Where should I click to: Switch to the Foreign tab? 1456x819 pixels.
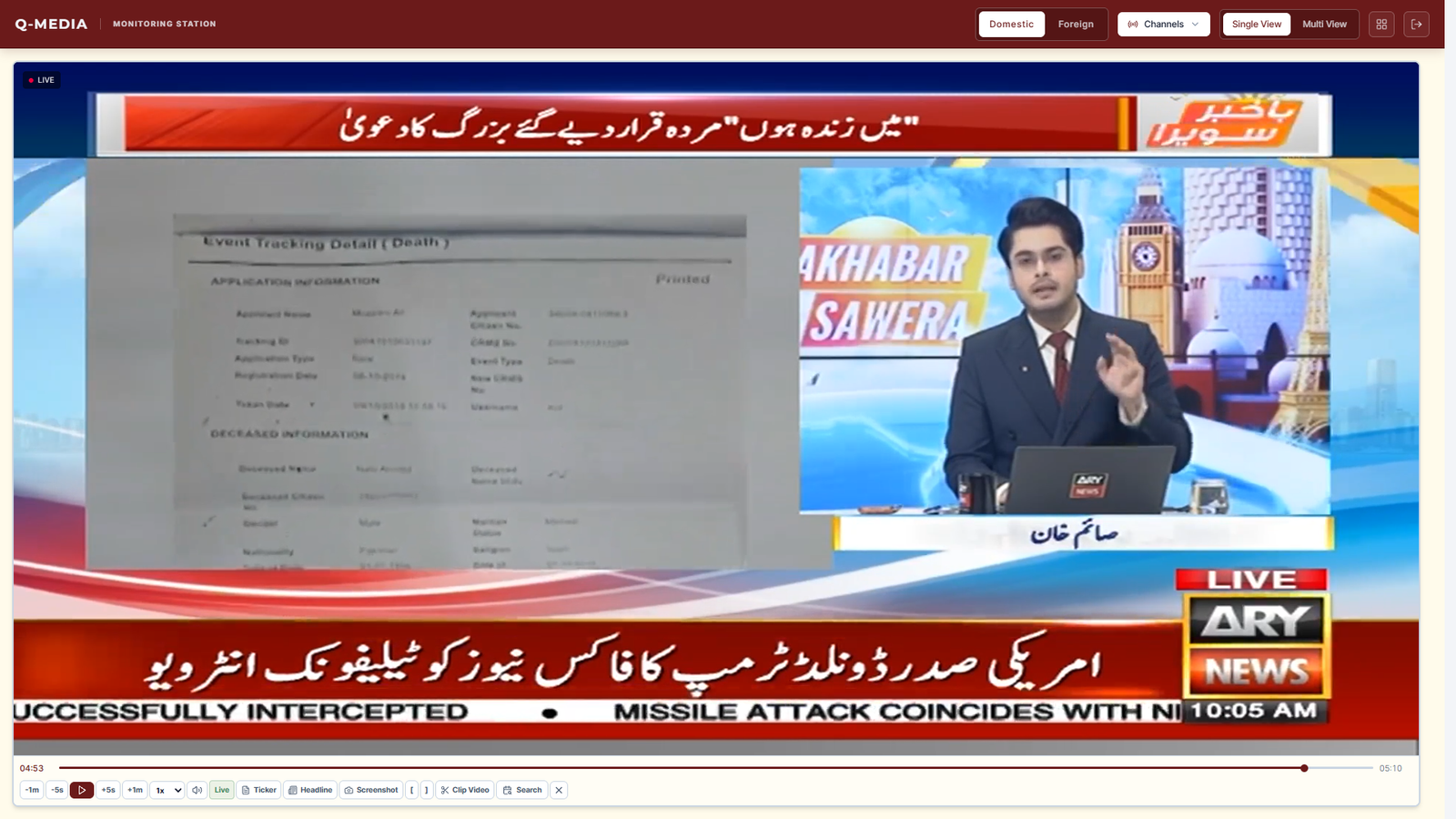point(1076,24)
